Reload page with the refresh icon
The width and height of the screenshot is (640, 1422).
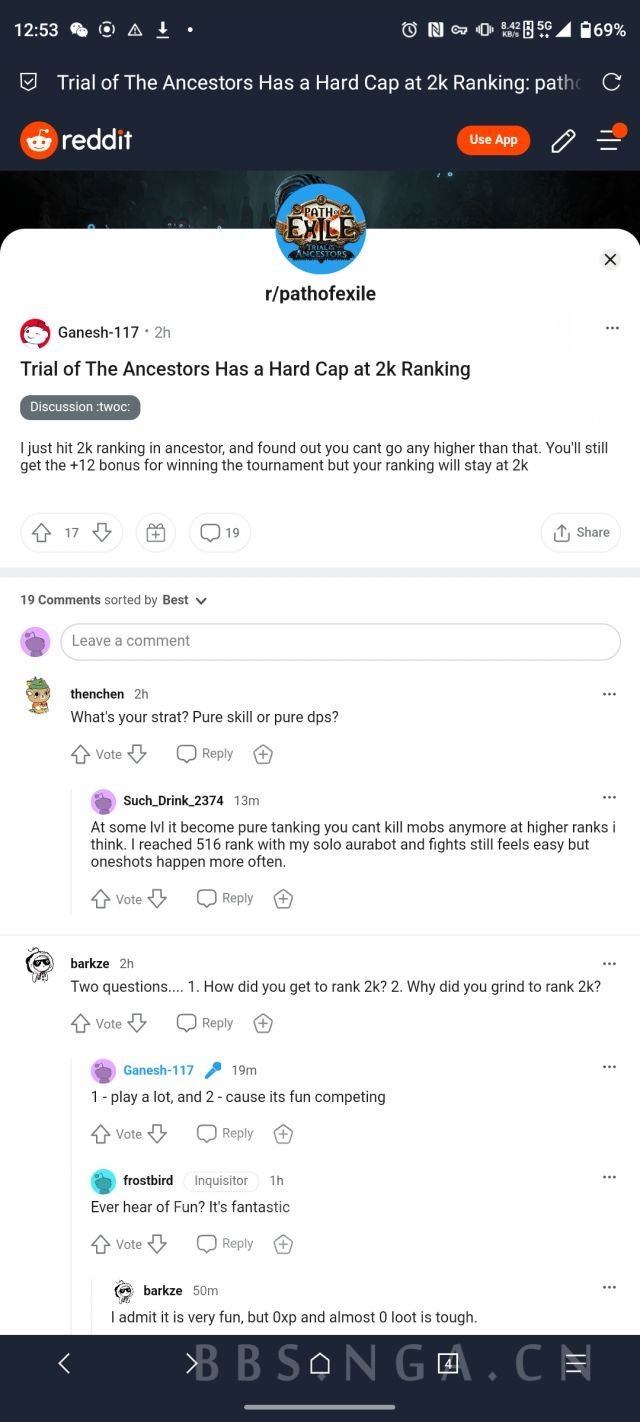pos(611,82)
